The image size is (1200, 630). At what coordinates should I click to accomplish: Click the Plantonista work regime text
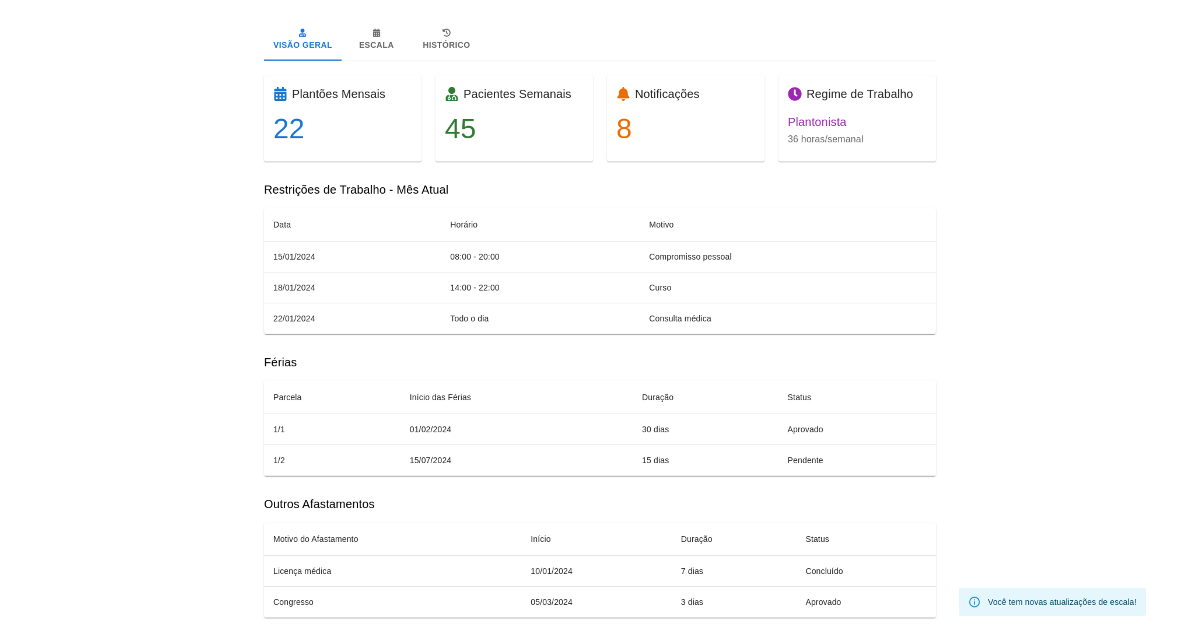(817, 122)
